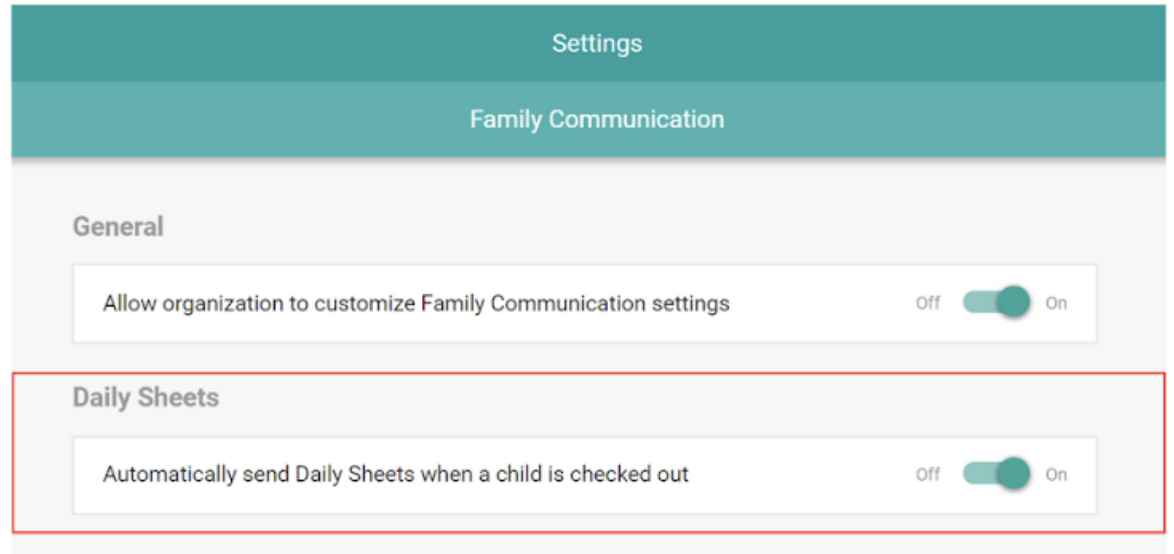Select On label for organization customize setting
The height and width of the screenshot is (554, 1174).
tap(1056, 303)
